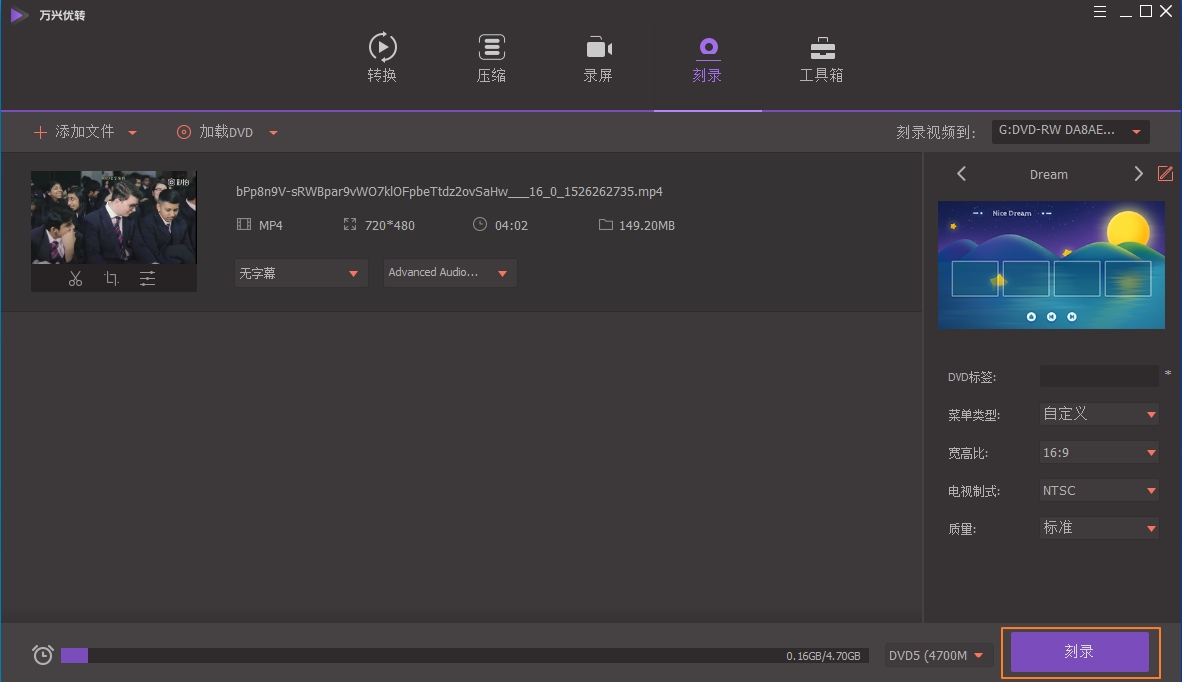The image size is (1182, 682).
Task: Click the 149.20MB folder size icon
Action: coord(605,225)
